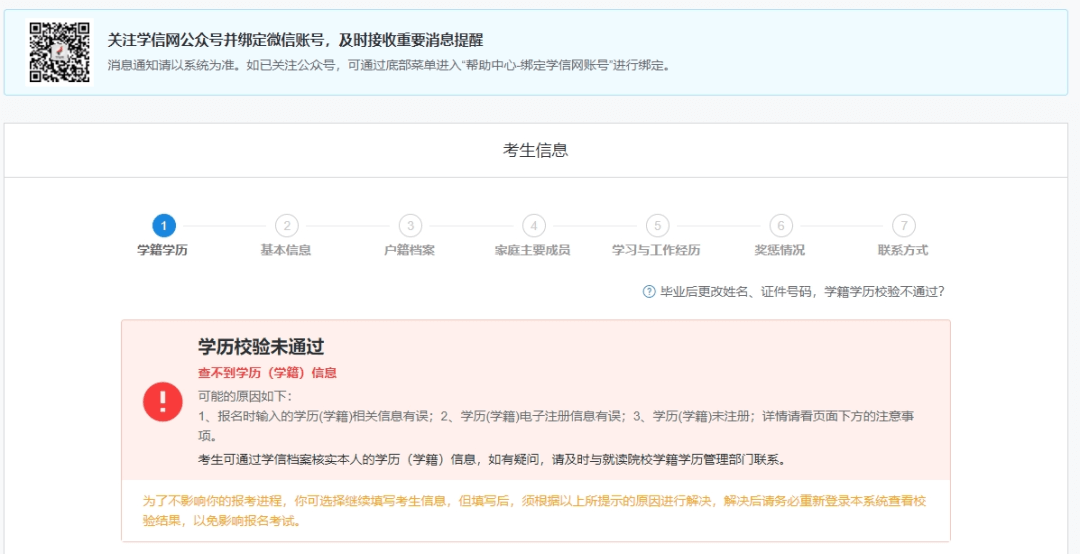Go to the step 6 circle
Image resolution: width=1080 pixels, height=554 pixels.
(781, 226)
